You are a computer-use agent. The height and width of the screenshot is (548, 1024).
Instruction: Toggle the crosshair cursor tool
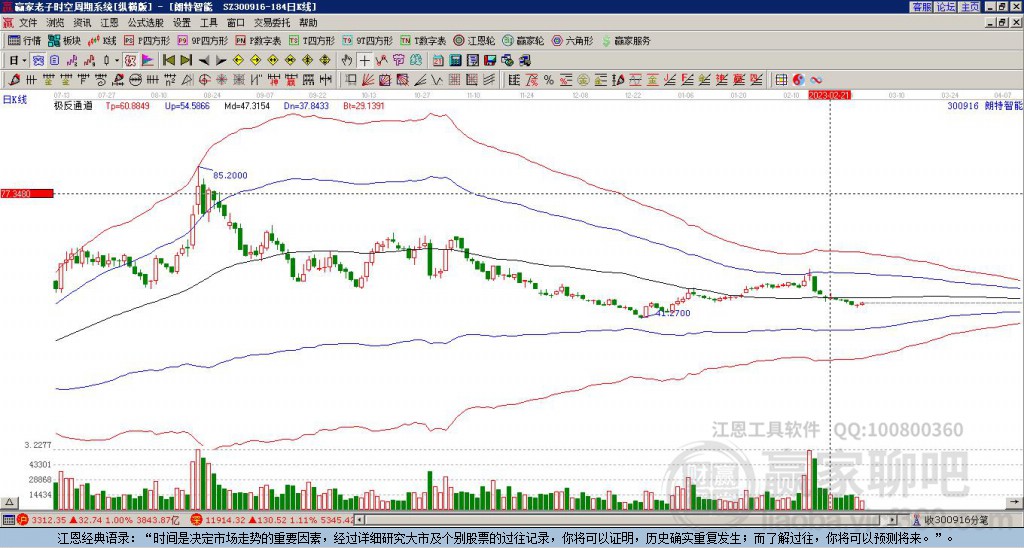point(364,61)
